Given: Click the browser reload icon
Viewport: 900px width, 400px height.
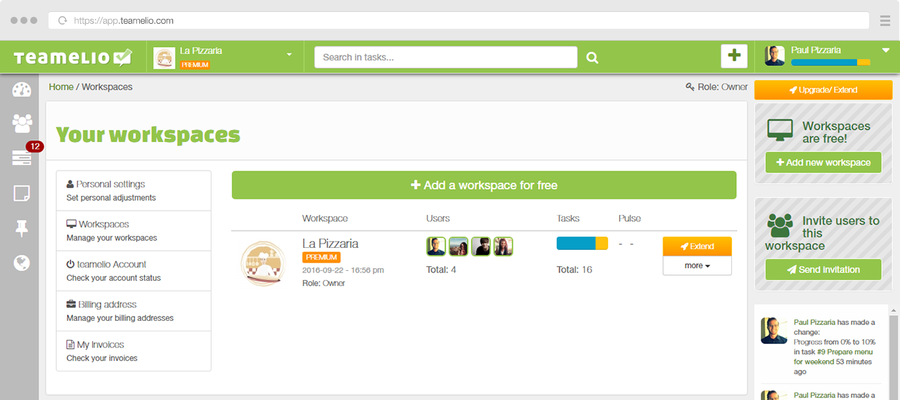Looking at the screenshot, I should point(62,21).
